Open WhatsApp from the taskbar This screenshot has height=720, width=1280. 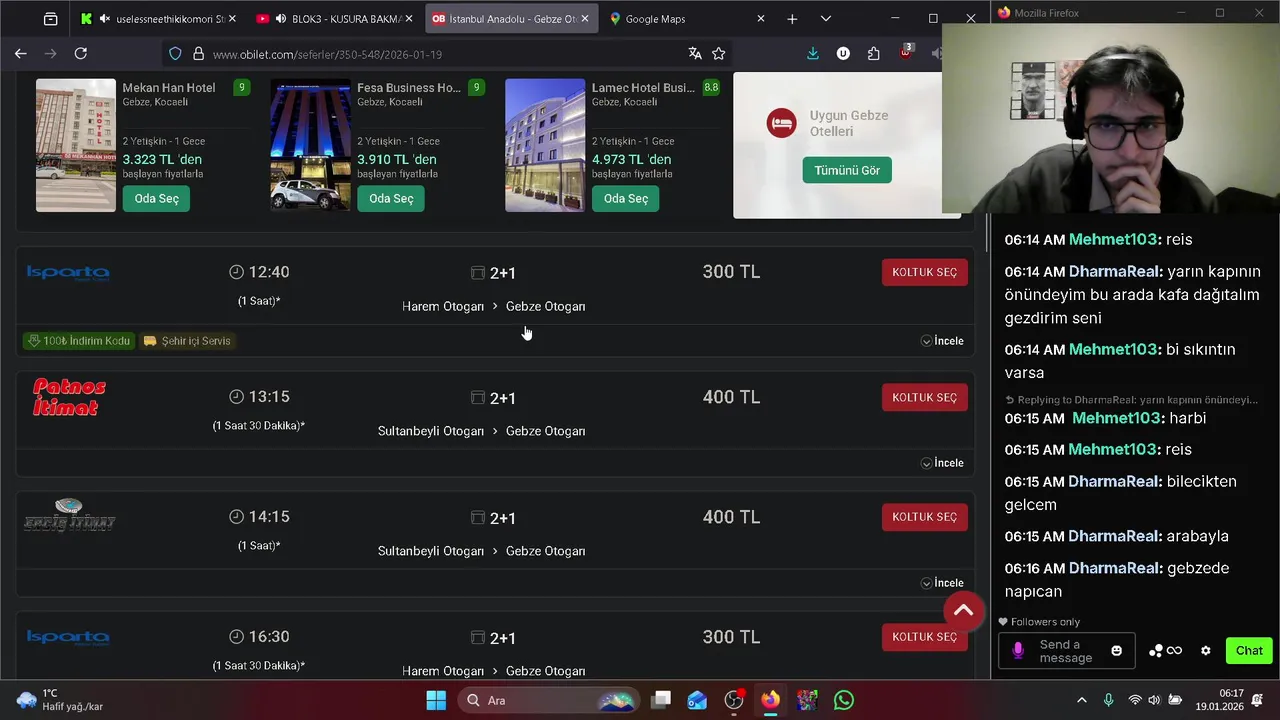[844, 700]
